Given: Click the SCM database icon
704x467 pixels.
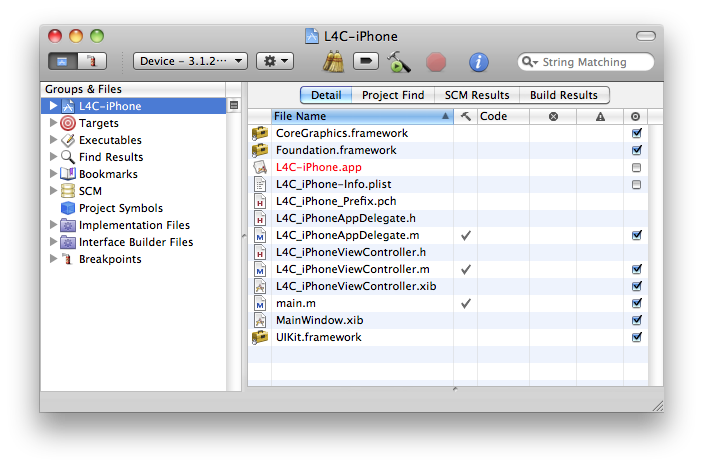Looking at the screenshot, I should (x=68, y=191).
